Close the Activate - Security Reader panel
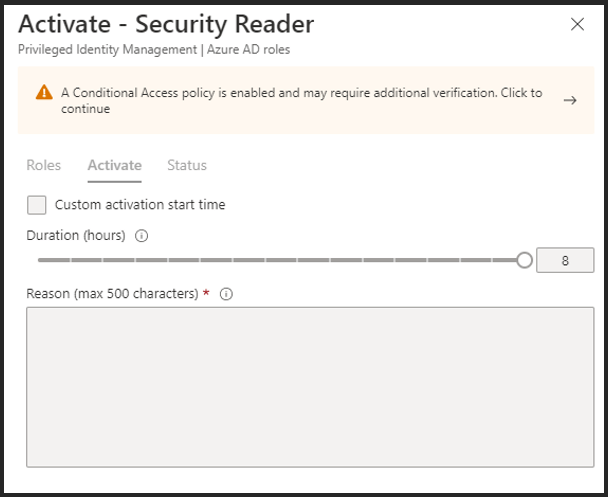Image resolution: width=608 pixels, height=497 pixels. click(x=577, y=25)
